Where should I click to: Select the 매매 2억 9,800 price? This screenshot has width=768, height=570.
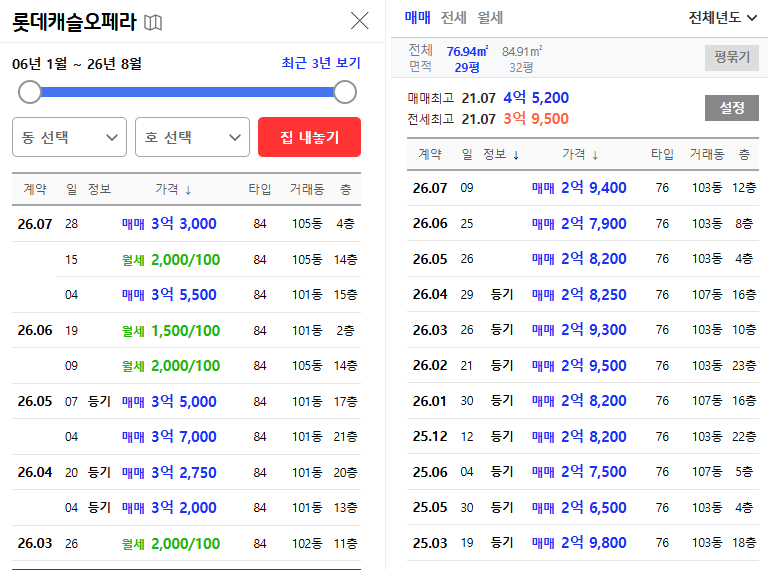pos(579,543)
